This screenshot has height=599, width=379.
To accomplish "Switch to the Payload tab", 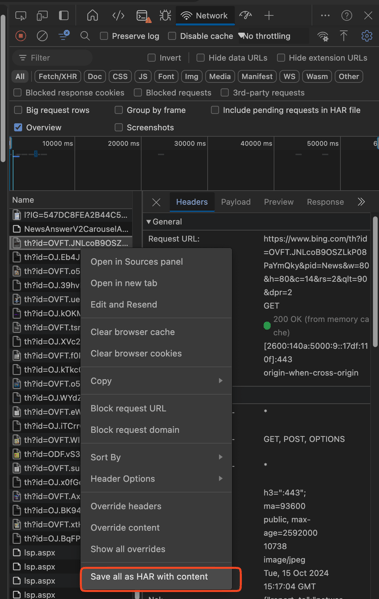I will 236,202.
